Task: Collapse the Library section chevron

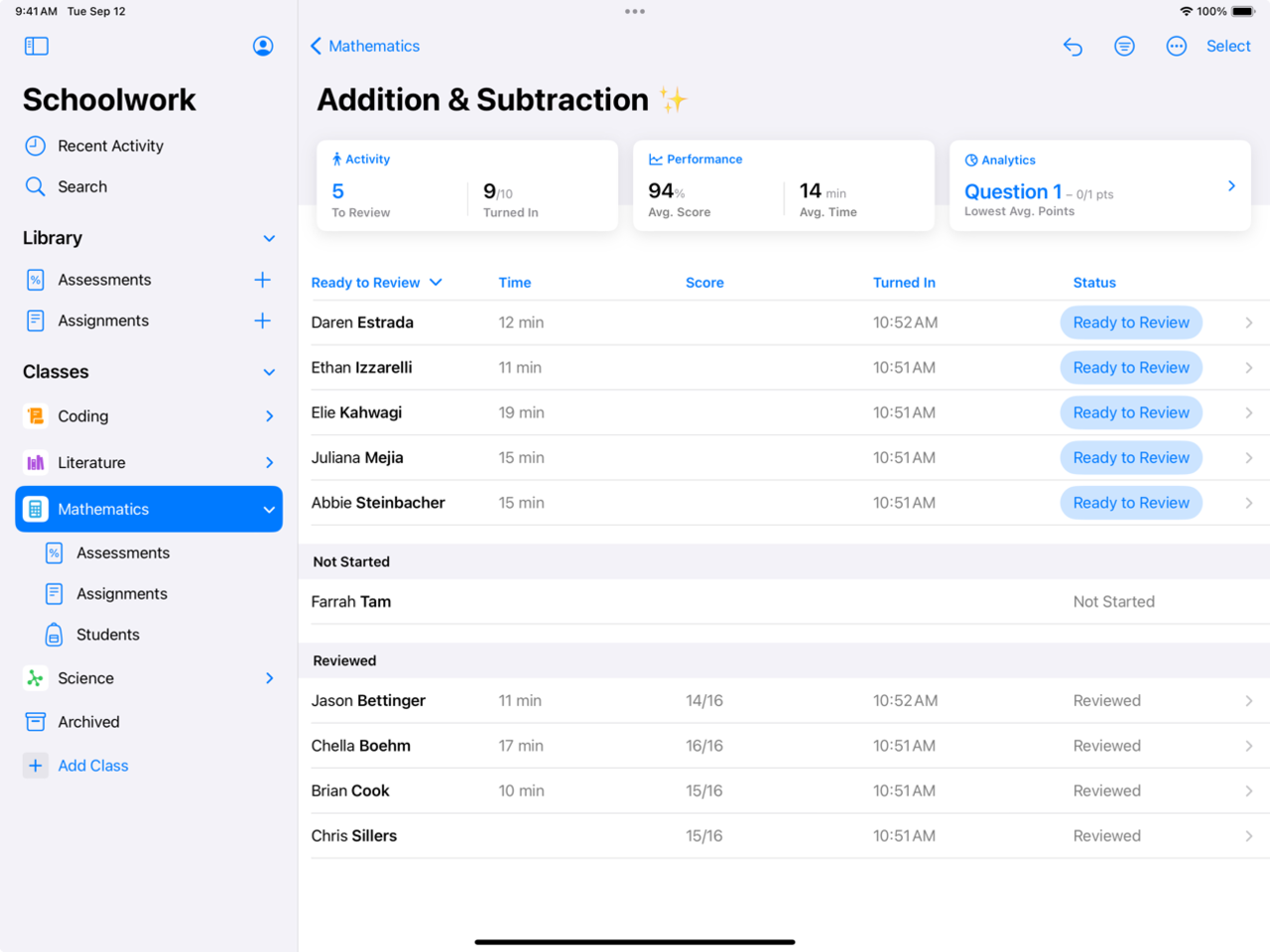Action: (x=269, y=238)
